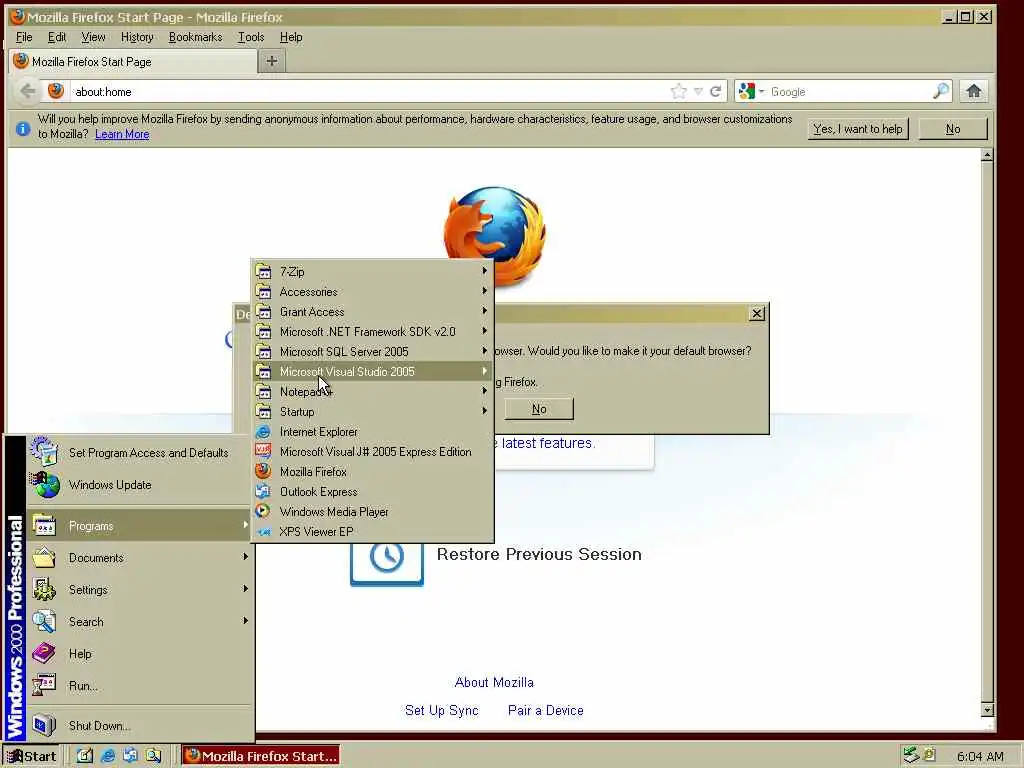Open the Bookmarks menu in Firefox
Screen dimensions: 1024x768
click(x=195, y=37)
